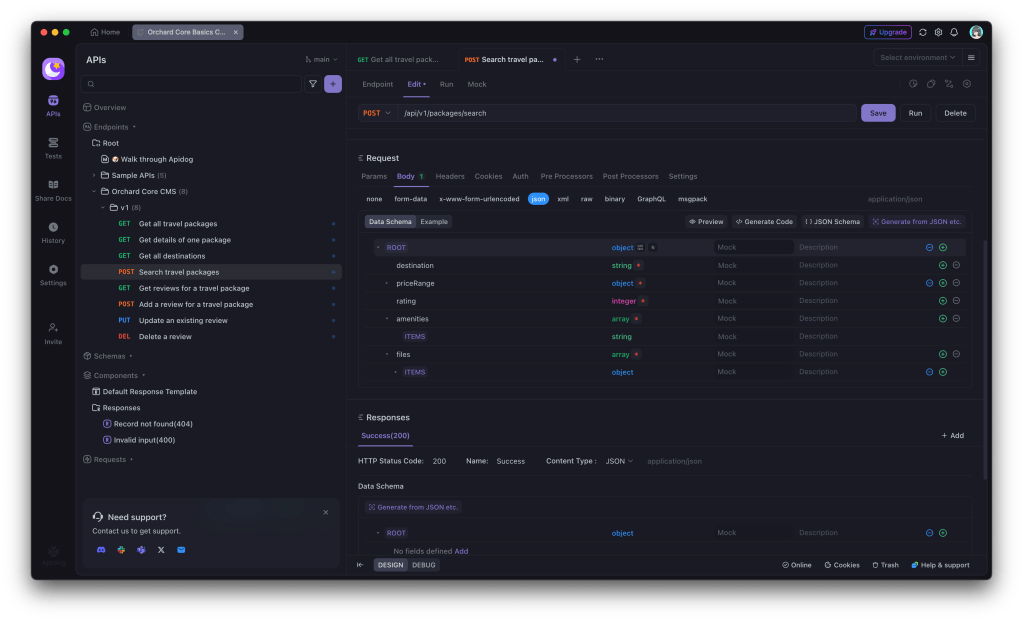Select the raw body type option
Image resolution: width=1023 pixels, height=621 pixels.
point(586,199)
